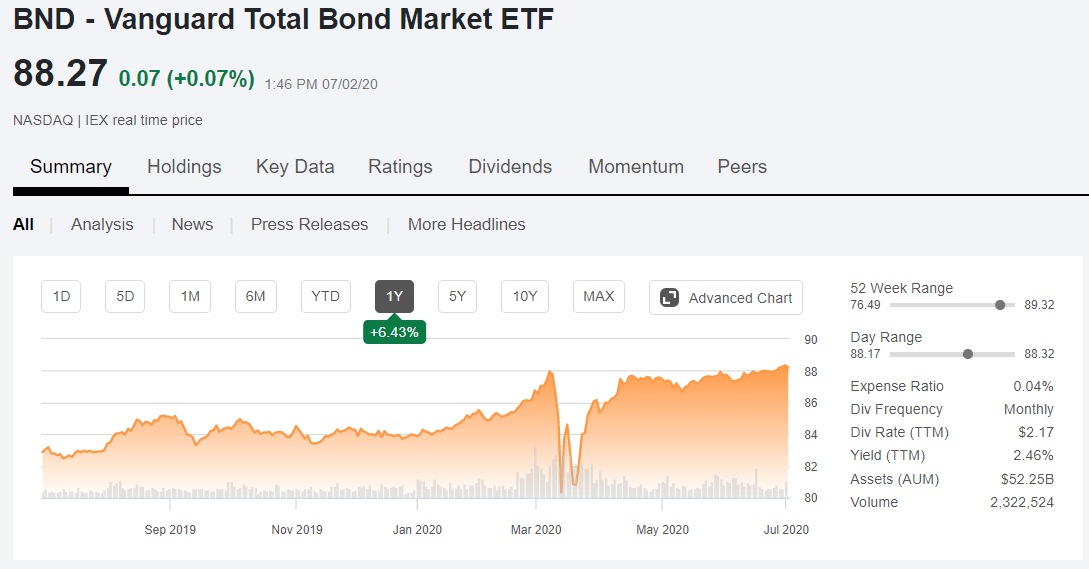Select the 5D chart range
Image resolution: width=1089 pixels, height=569 pixels.
(x=125, y=297)
